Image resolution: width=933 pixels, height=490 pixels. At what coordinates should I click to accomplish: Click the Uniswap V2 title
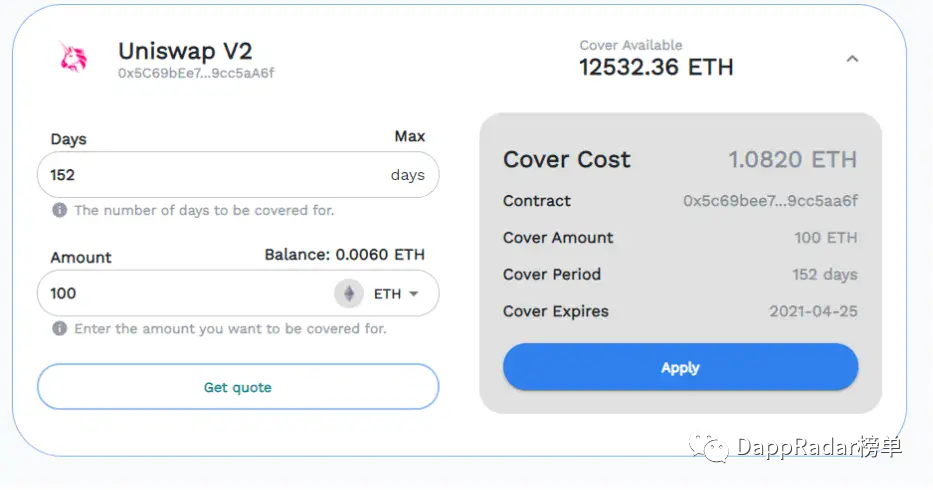[x=185, y=51]
